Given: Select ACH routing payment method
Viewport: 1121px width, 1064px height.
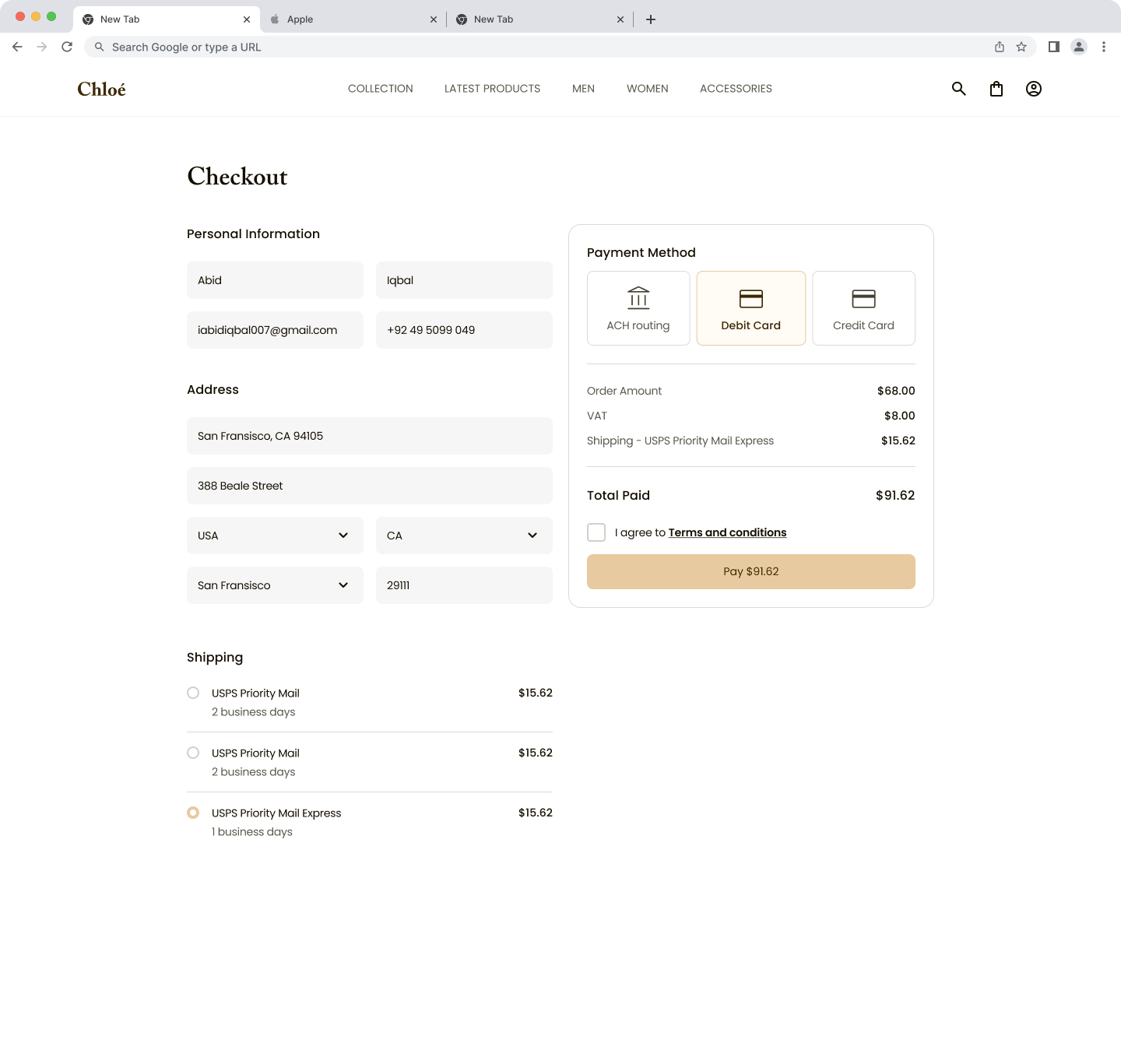Looking at the screenshot, I should [x=638, y=307].
